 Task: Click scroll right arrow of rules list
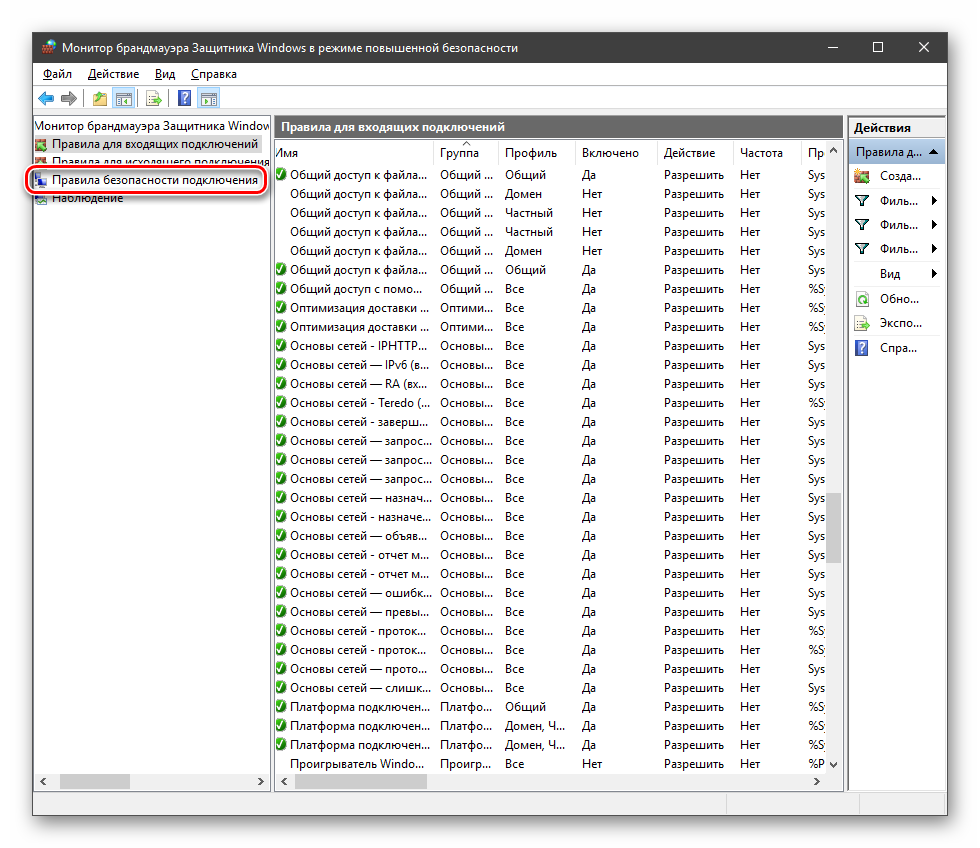pyautogui.click(x=816, y=781)
